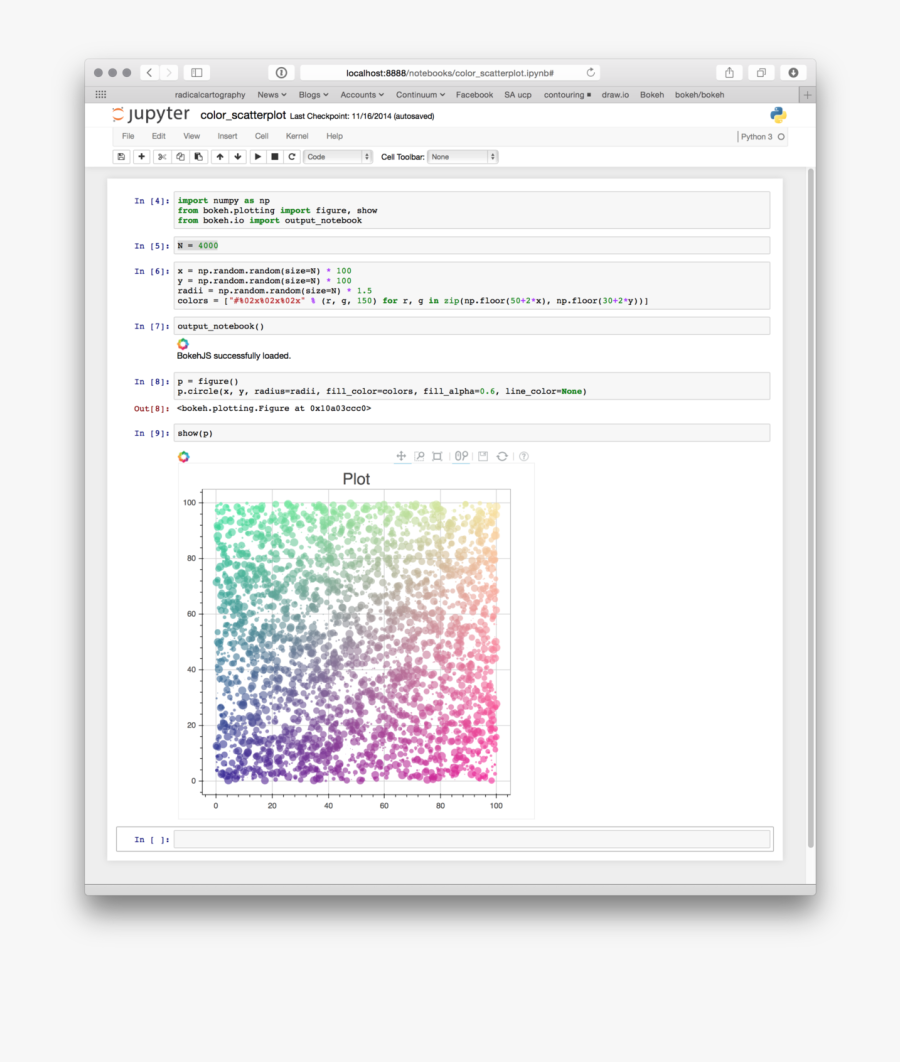Viewport: 900px width, 1062px height.
Task: Reset the Bokeh plot view
Action: (502, 456)
